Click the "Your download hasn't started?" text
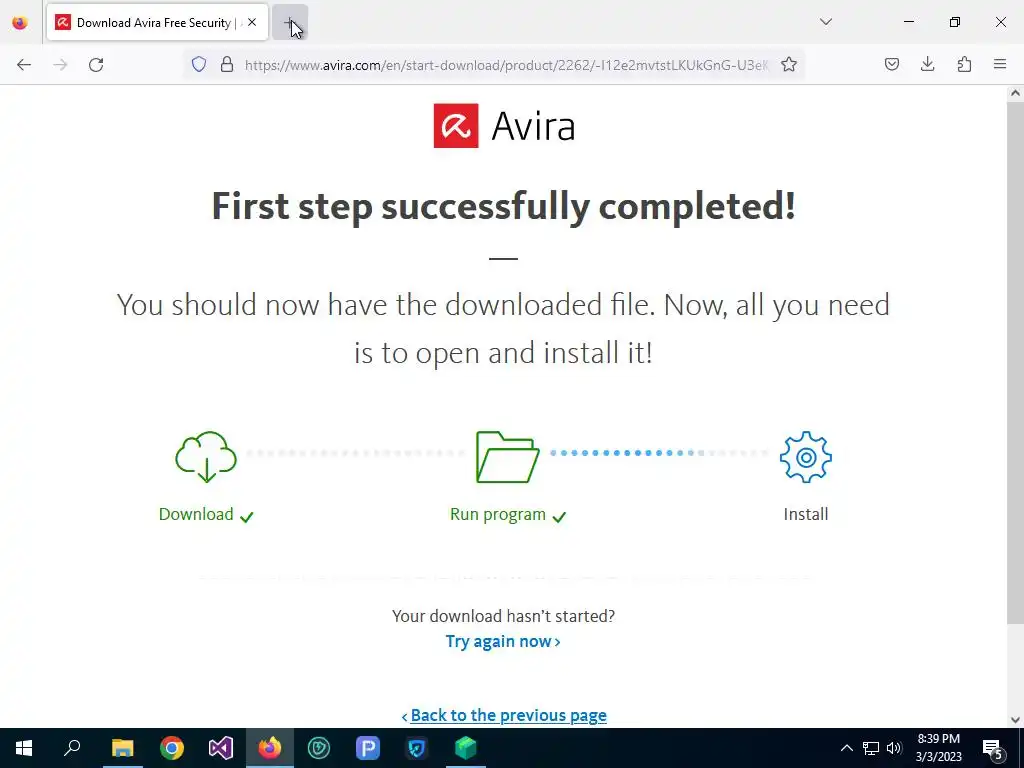 click(x=503, y=616)
